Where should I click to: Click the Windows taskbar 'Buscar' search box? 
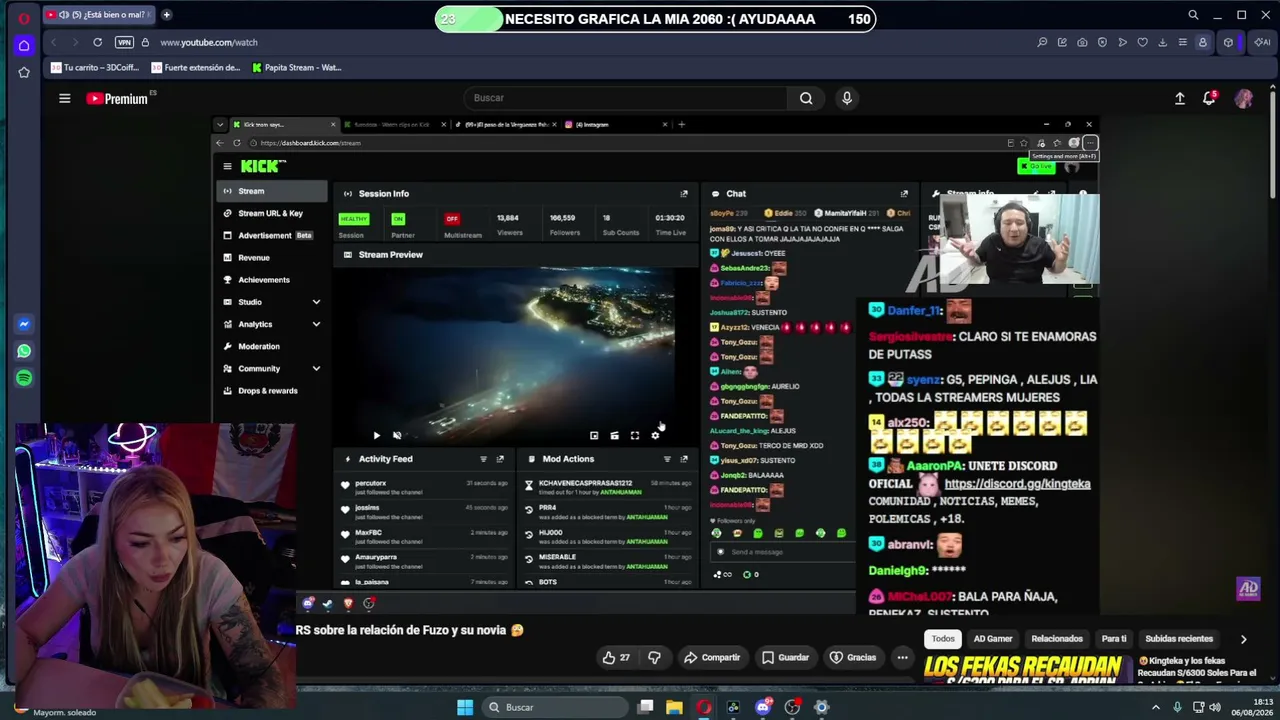click(x=555, y=707)
